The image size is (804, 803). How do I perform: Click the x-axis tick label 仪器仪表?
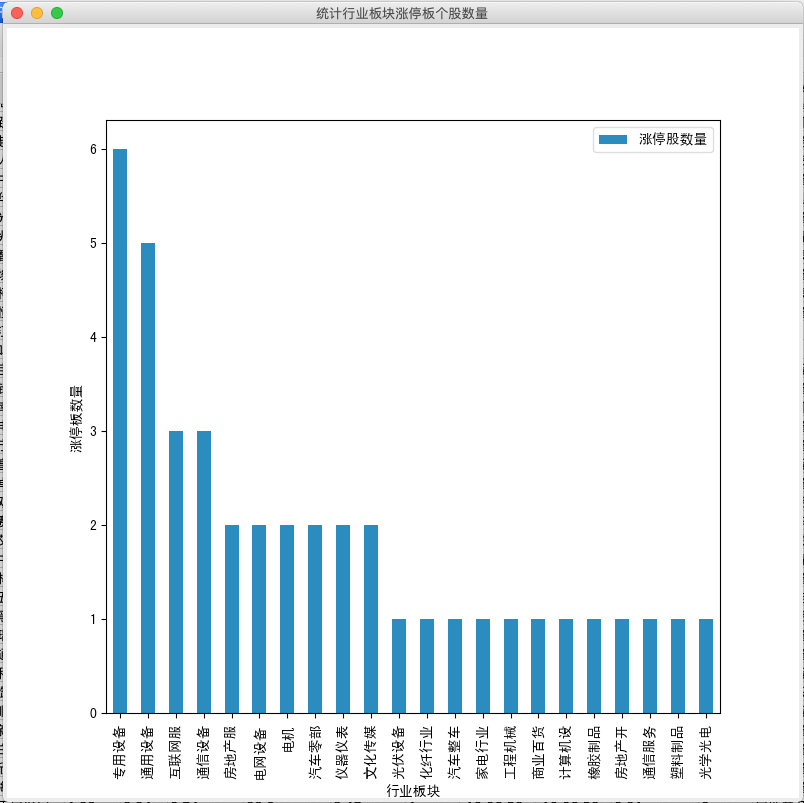click(x=343, y=752)
